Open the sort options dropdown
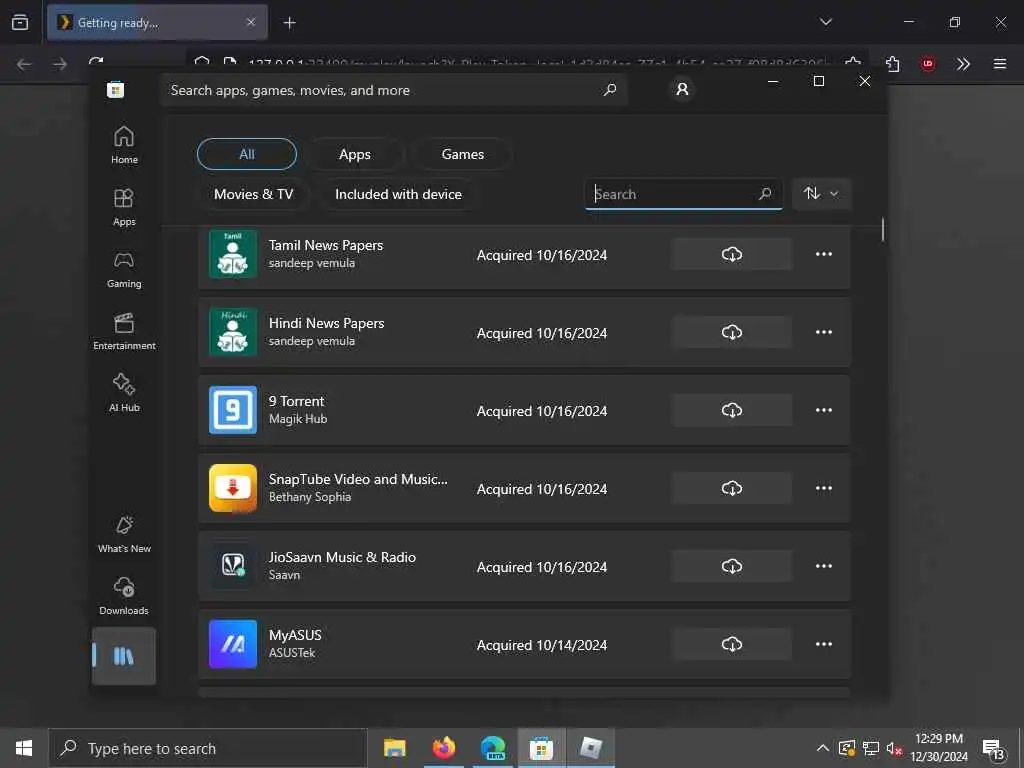Viewport: 1024px width, 768px height. [x=821, y=193]
